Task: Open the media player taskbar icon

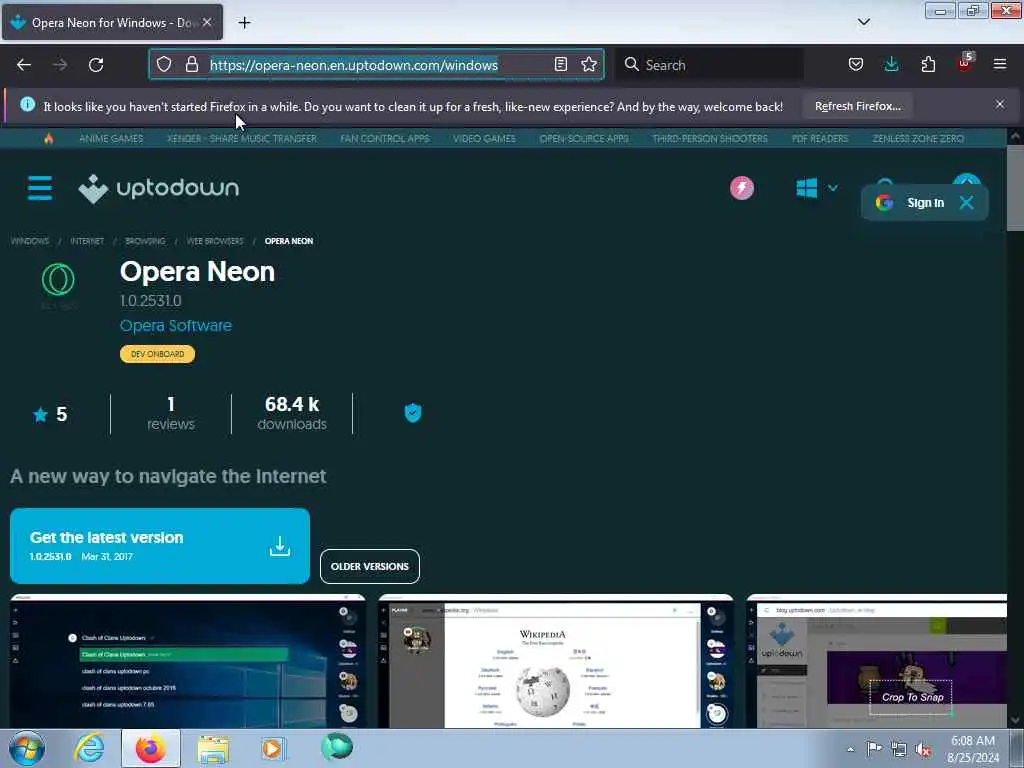Action: click(273, 748)
